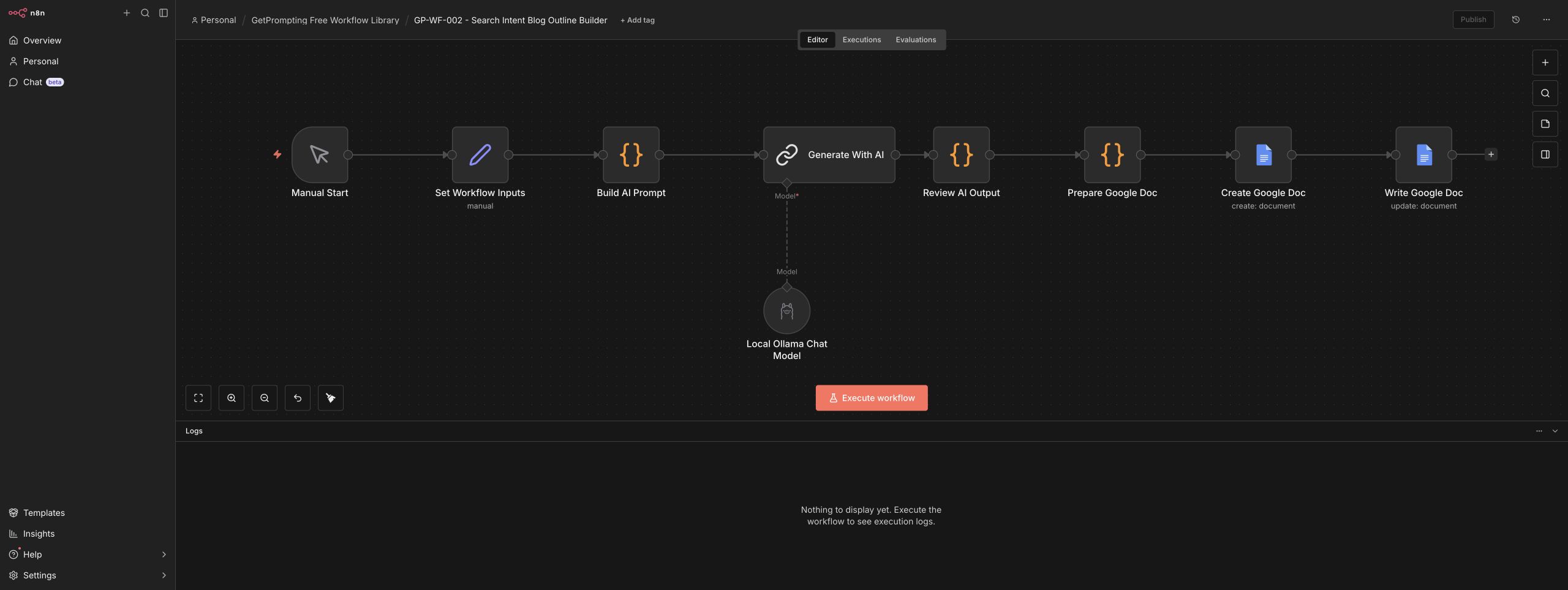Open canvas node search magnifier button
This screenshot has height=590, width=1568.
[x=1545, y=93]
